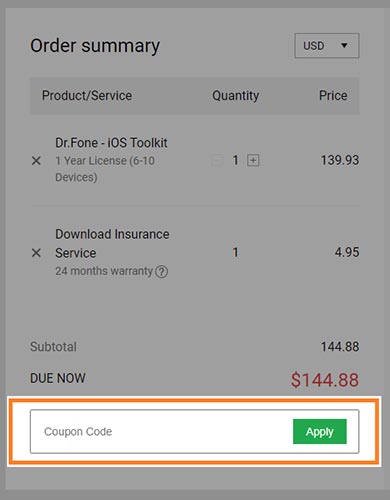390x500 pixels.
Task: Click the Price column header
Action: click(333, 96)
